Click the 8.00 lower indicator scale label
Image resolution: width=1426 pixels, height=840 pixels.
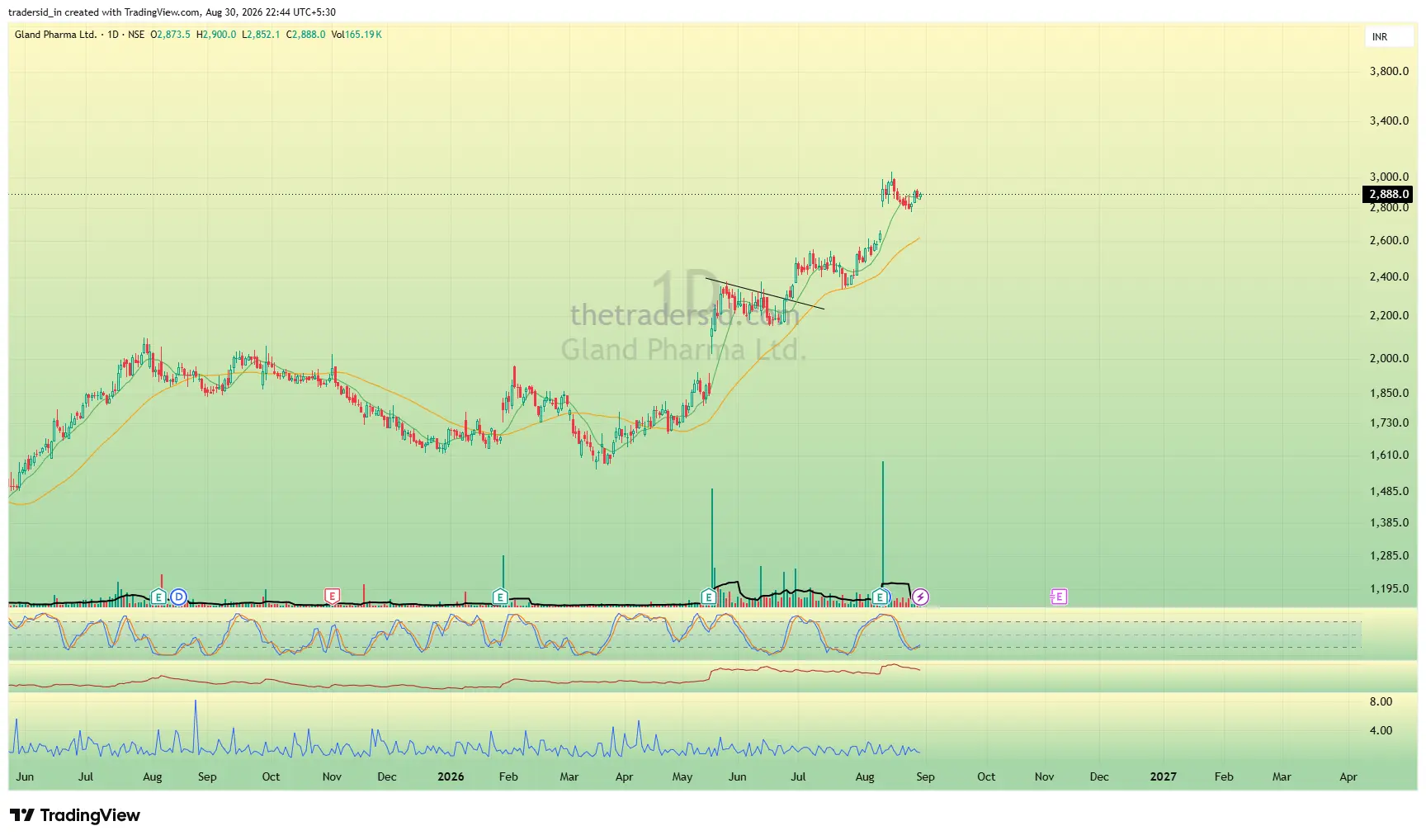(1381, 701)
